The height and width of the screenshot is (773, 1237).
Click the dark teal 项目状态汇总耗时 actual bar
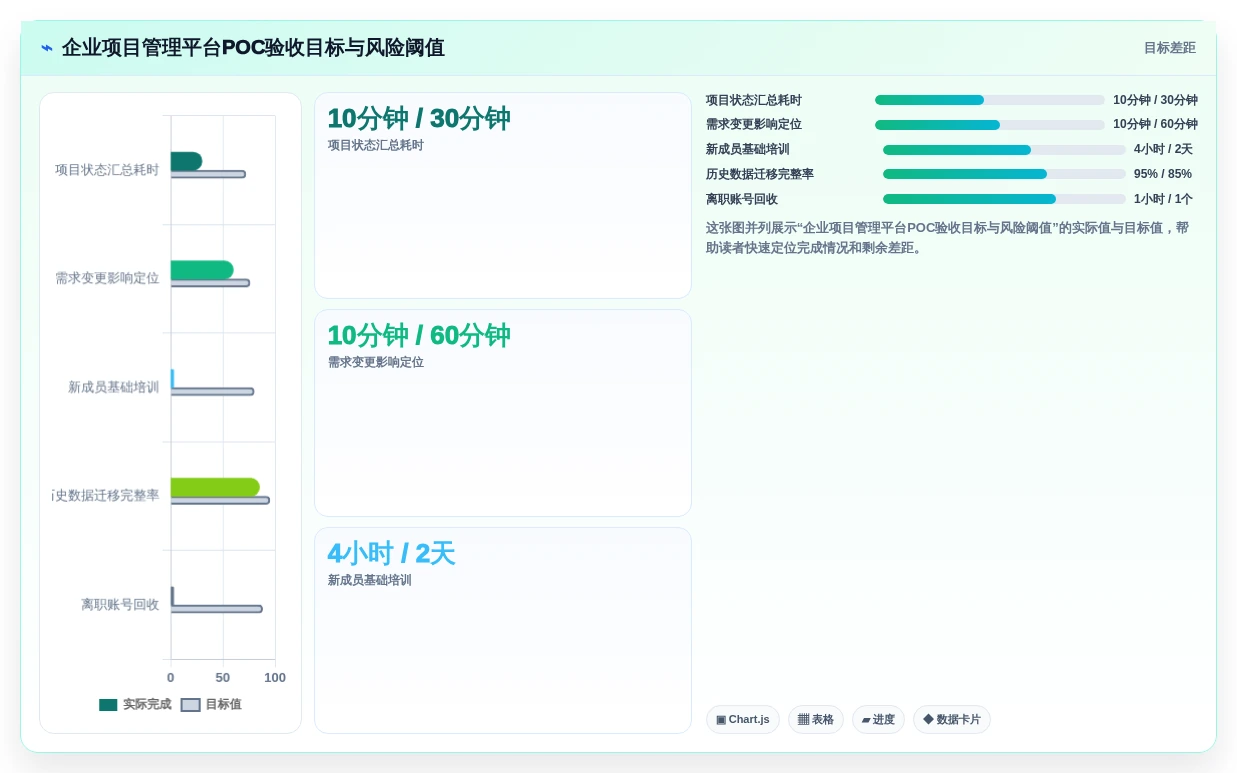point(186,161)
